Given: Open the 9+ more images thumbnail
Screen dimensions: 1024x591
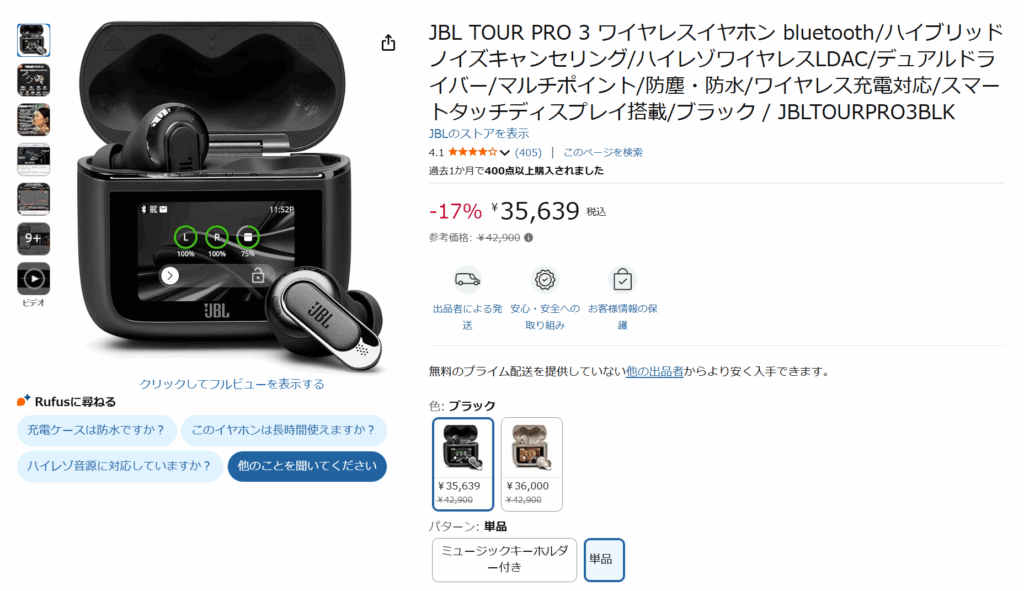Looking at the screenshot, I should tap(33, 239).
